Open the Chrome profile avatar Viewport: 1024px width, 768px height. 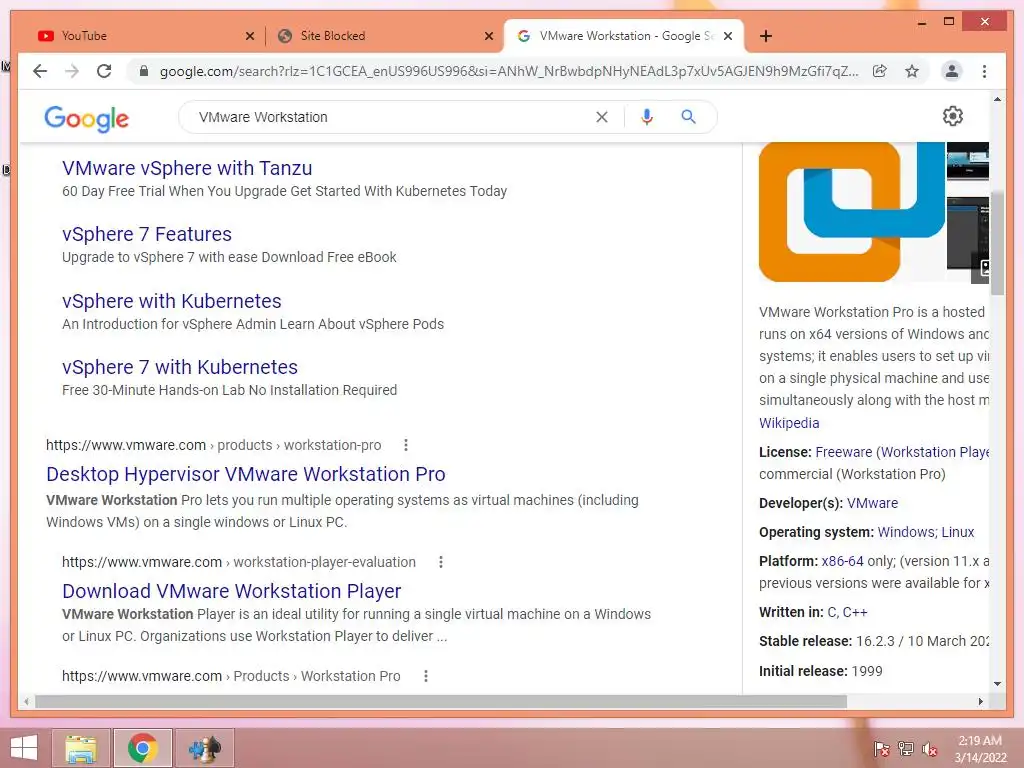coord(952,71)
